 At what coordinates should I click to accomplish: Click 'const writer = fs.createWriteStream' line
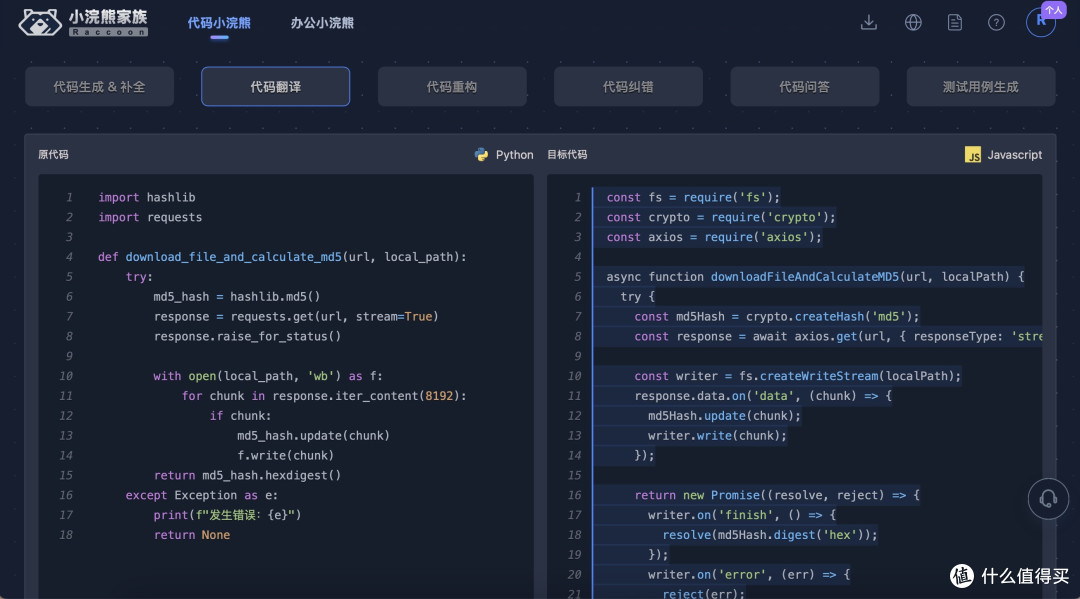[x=797, y=376]
